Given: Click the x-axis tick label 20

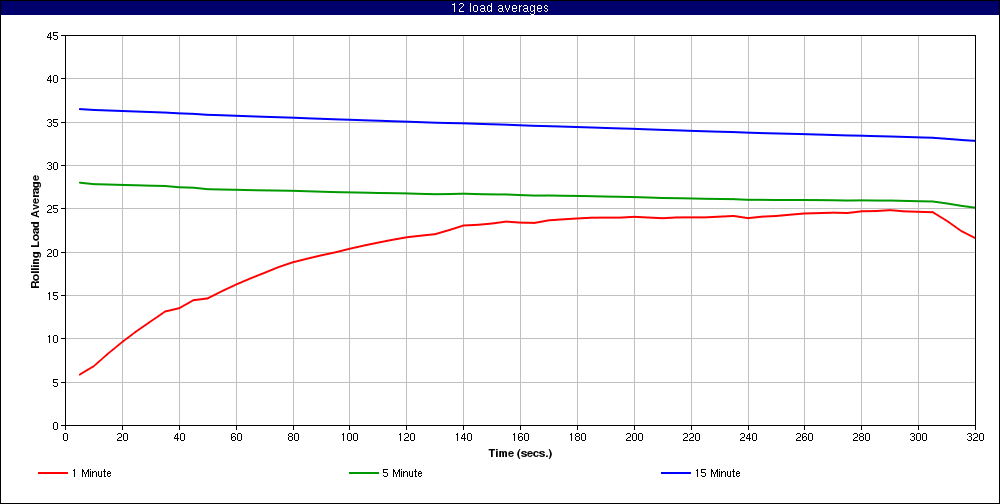Looking at the screenshot, I should click(x=122, y=437).
